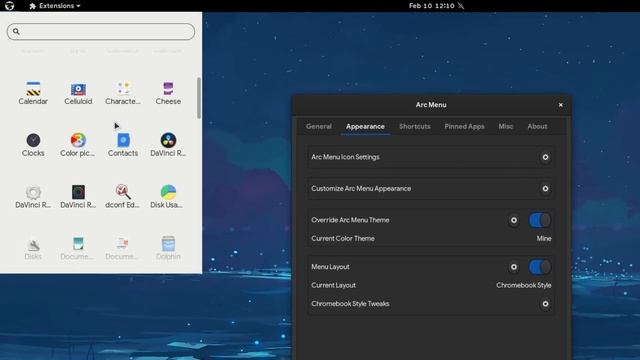Click the app grid scrollbar
The image size is (640, 360).
click(199, 98)
